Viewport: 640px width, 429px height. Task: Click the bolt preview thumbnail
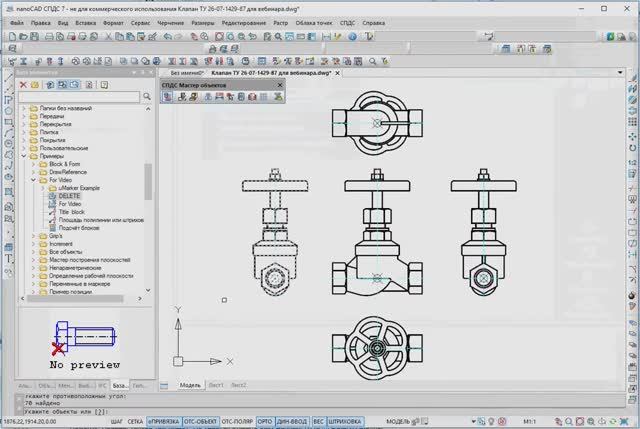pyautogui.click(x=85, y=337)
